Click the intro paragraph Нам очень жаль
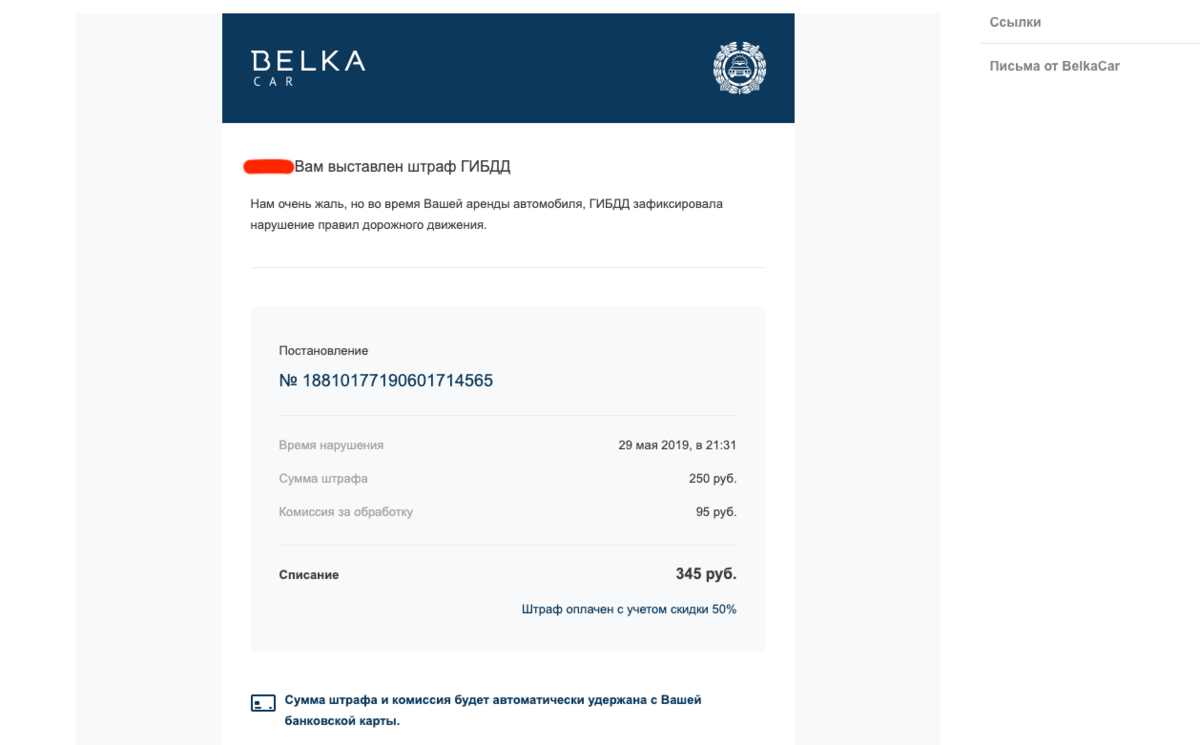 (x=486, y=214)
